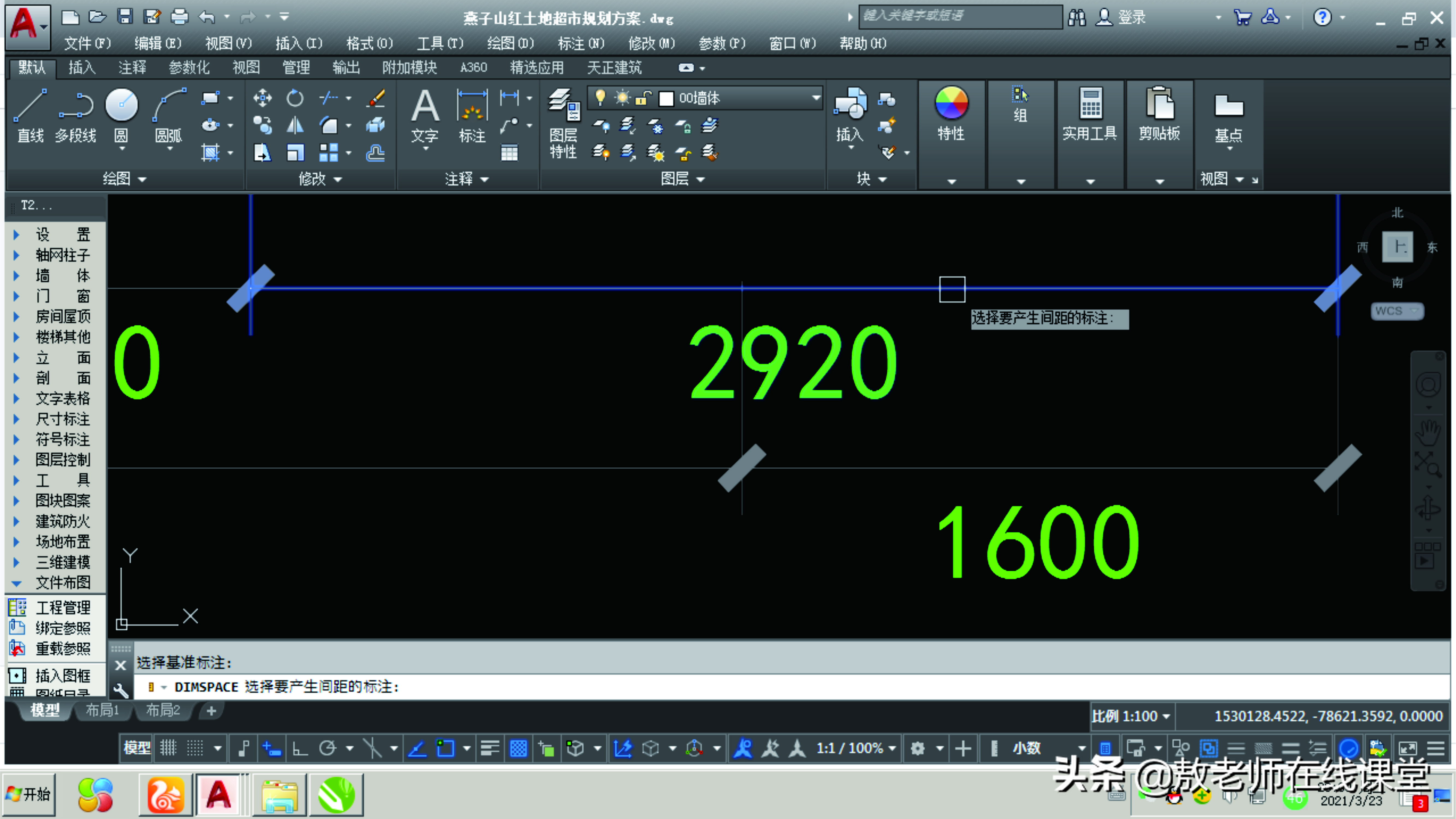Select the 直线 (Line) tool
Image resolution: width=1456 pixels, height=819 pixels.
[x=31, y=116]
